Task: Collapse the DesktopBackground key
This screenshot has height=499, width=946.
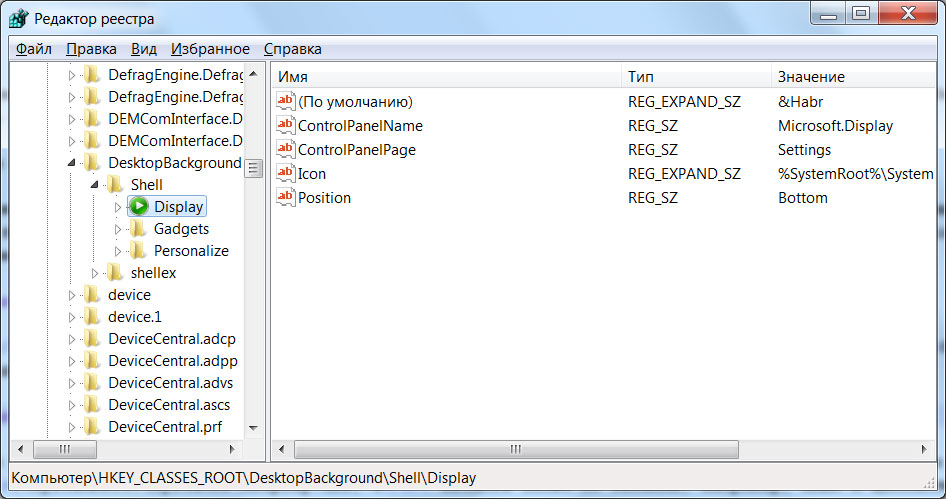Action: (x=72, y=162)
